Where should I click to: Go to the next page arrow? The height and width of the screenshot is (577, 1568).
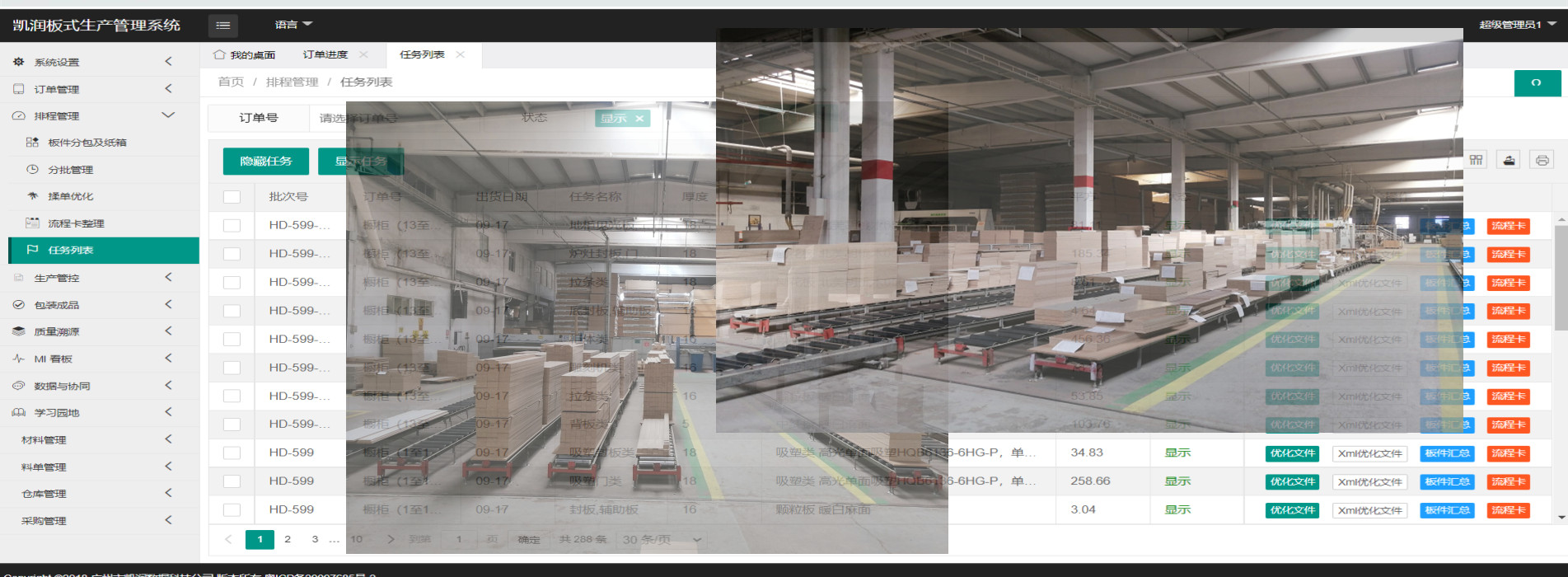(391, 540)
